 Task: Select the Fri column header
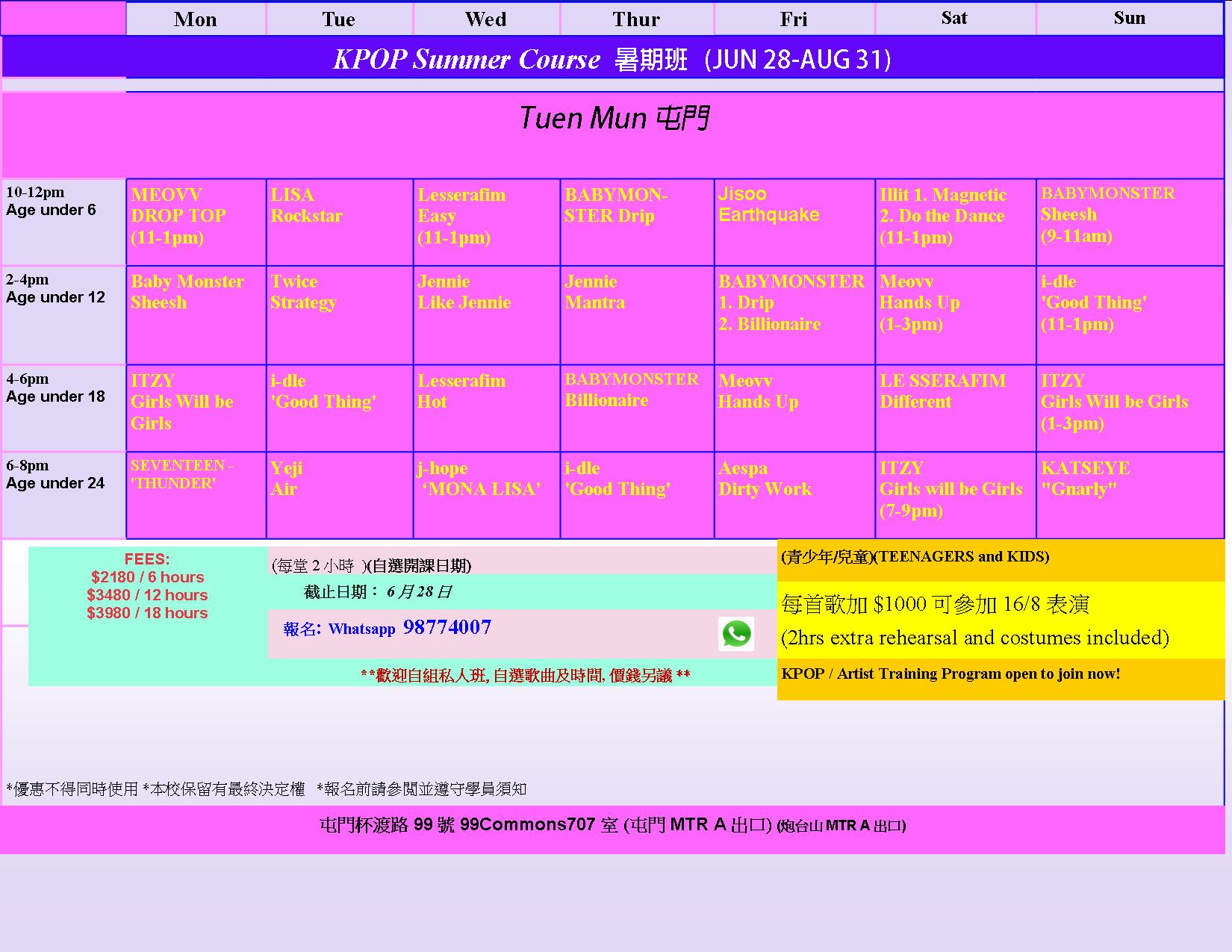(x=794, y=19)
